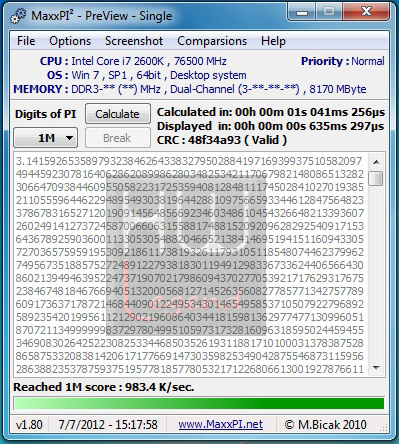
Task: Click the dropdown arrow next to 1M
Action: (69, 138)
